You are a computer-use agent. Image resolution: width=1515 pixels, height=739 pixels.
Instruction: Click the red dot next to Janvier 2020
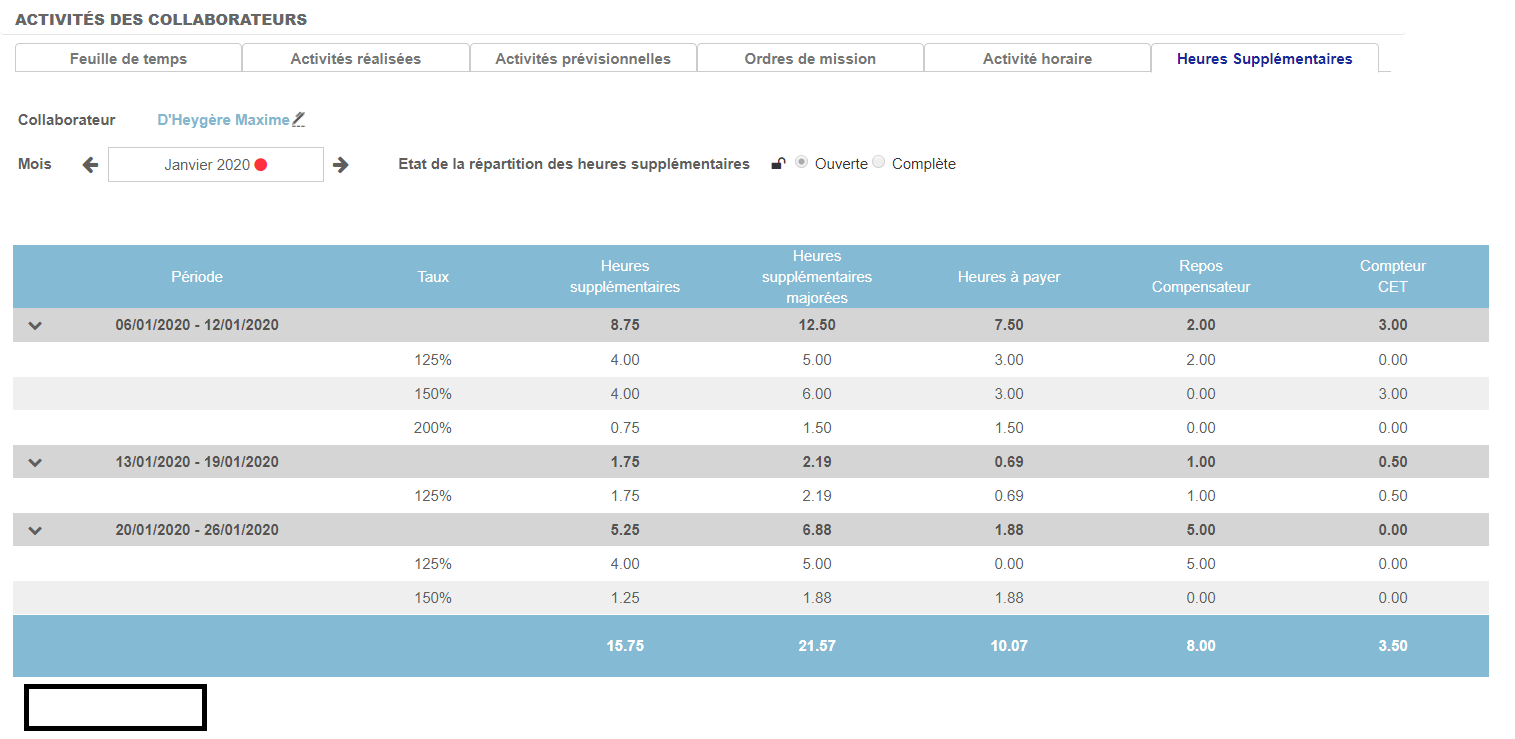coord(261,165)
